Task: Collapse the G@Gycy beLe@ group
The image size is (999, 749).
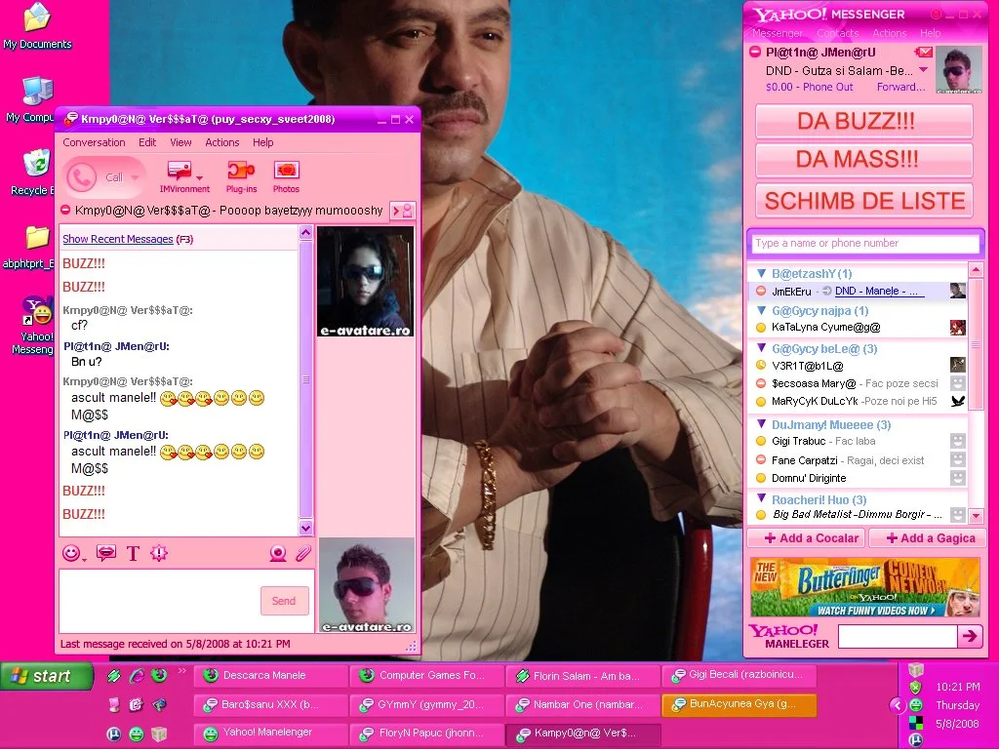Action: click(x=761, y=348)
